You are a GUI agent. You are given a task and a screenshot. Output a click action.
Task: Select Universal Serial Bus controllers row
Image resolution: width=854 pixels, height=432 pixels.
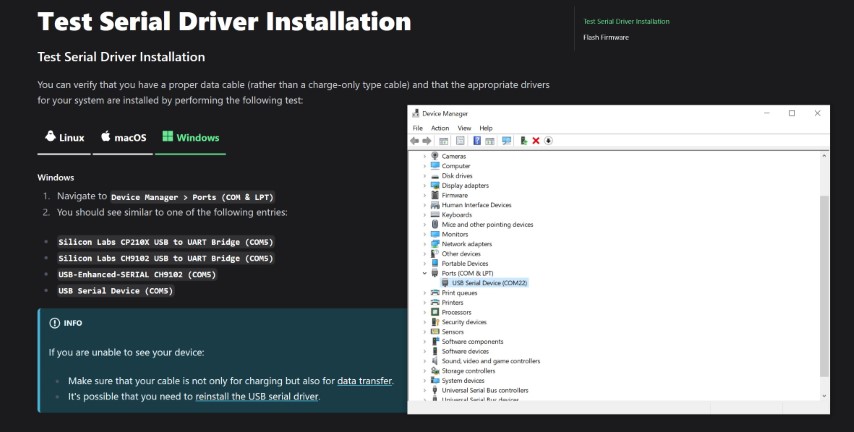tap(480, 391)
